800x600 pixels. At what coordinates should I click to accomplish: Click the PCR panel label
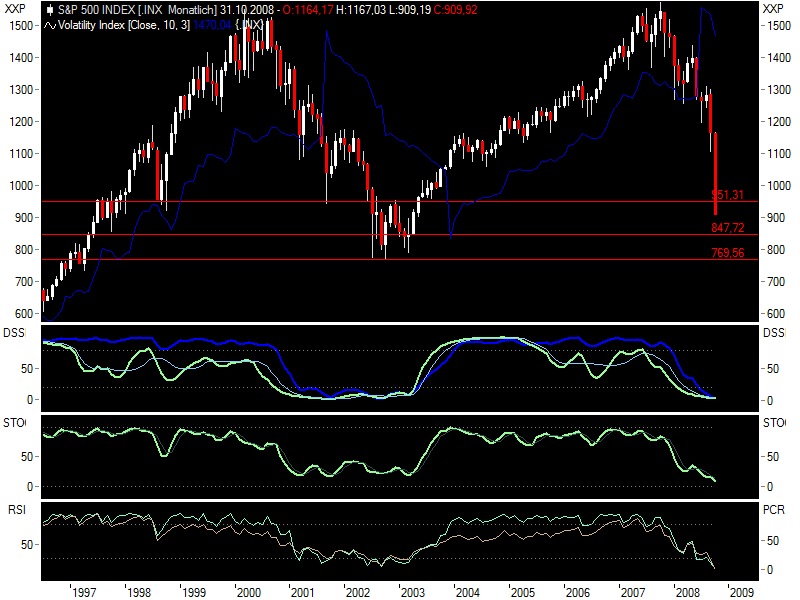coord(773,510)
